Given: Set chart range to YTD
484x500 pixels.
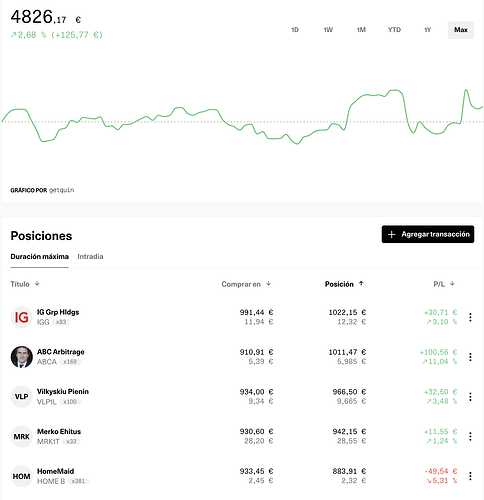Looking at the screenshot, I should pyautogui.click(x=394, y=30).
